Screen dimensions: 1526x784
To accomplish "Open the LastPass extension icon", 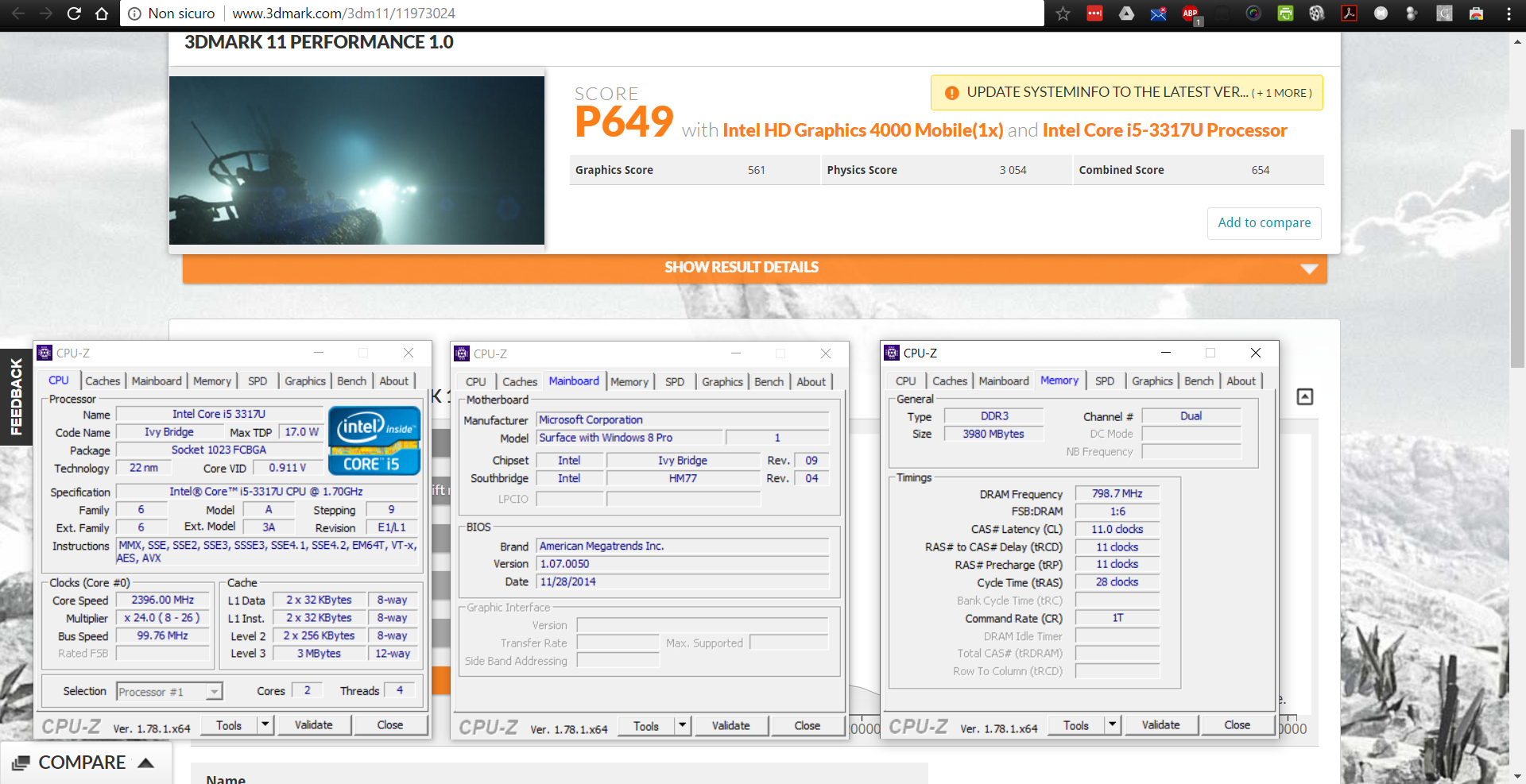I will tap(1095, 14).
